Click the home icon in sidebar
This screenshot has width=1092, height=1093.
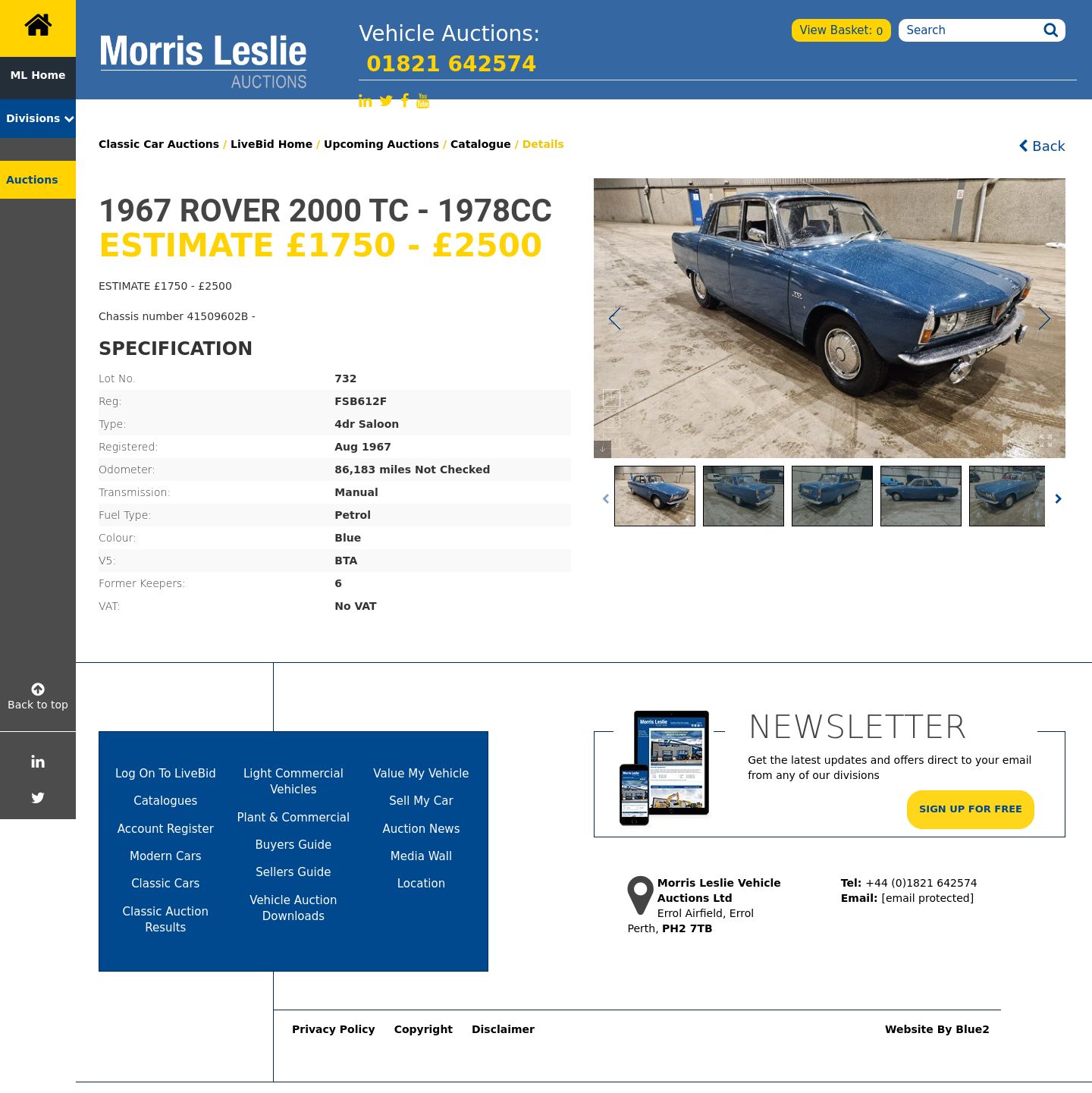[38, 25]
